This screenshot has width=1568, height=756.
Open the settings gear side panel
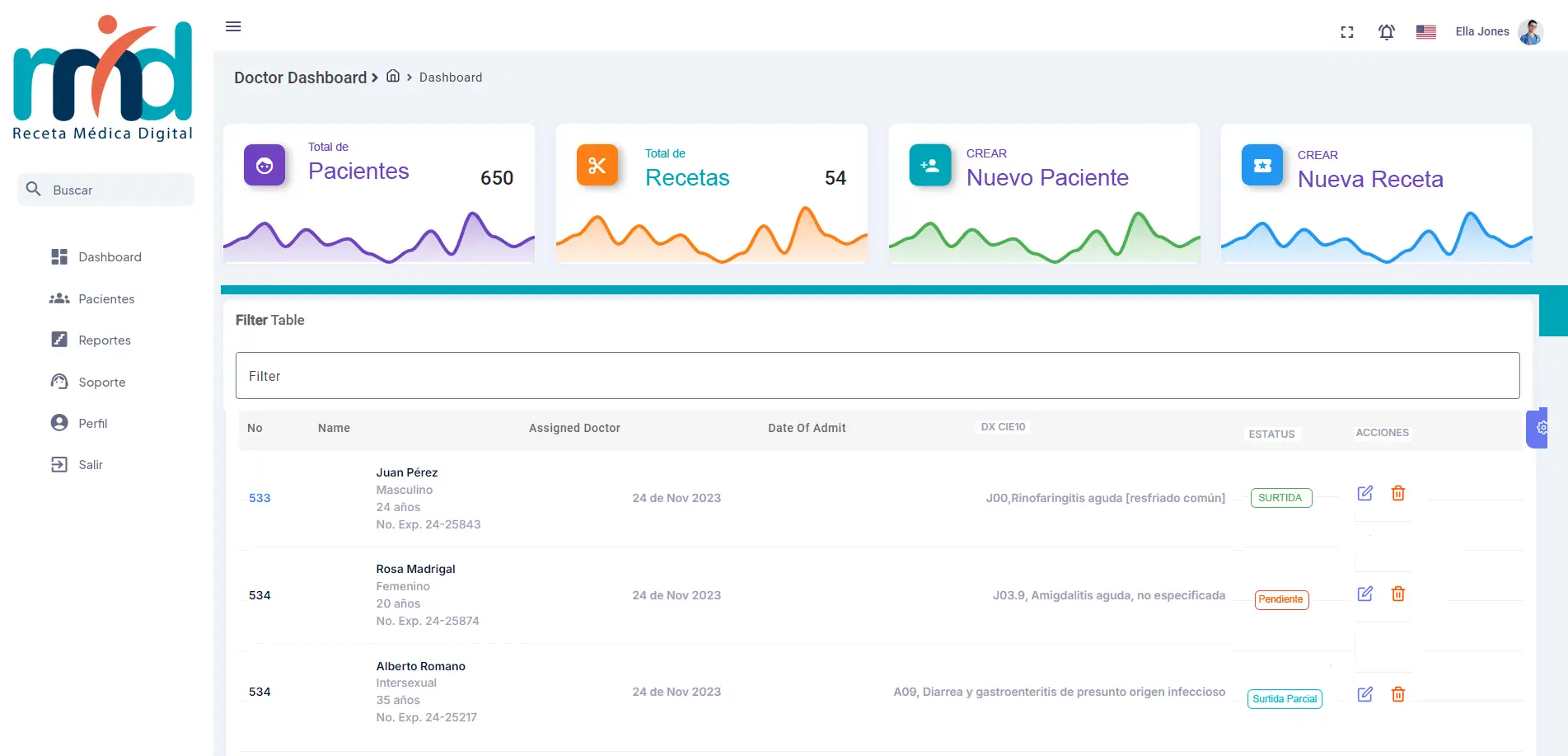pos(1539,428)
